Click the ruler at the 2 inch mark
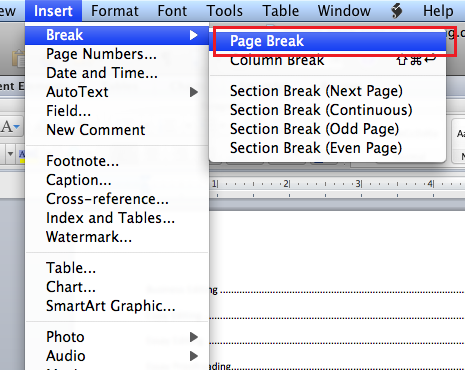465x370 pixels. tap(287, 184)
